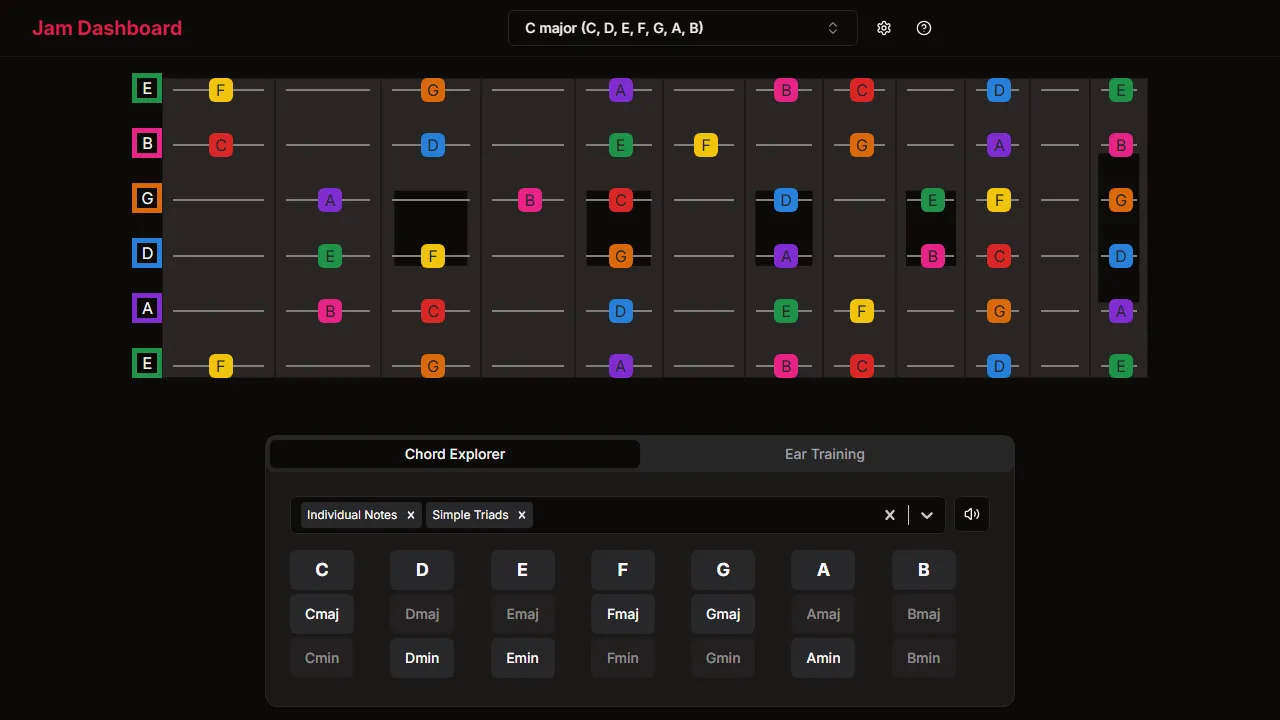Click the green E note at the twelfth fret
The width and height of the screenshot is (1280, 720).
tap(1119, 88)
